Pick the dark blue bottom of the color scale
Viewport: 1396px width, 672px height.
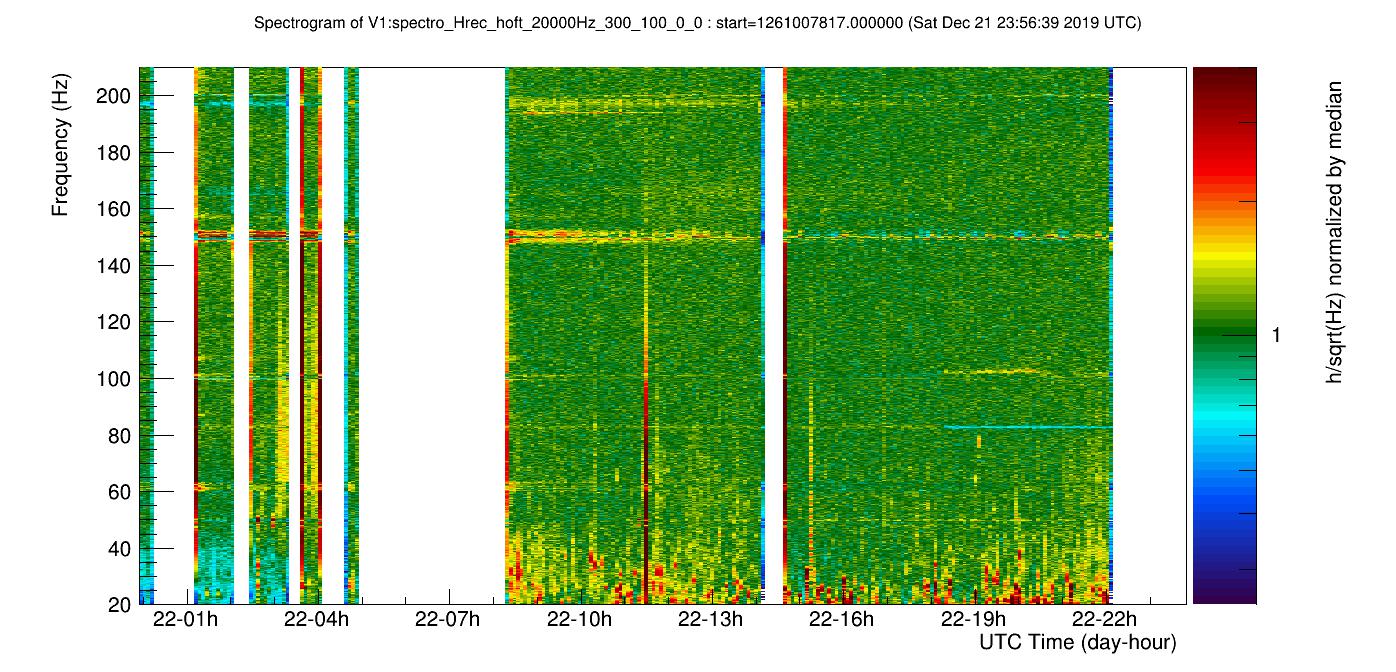click(1224, 596)
